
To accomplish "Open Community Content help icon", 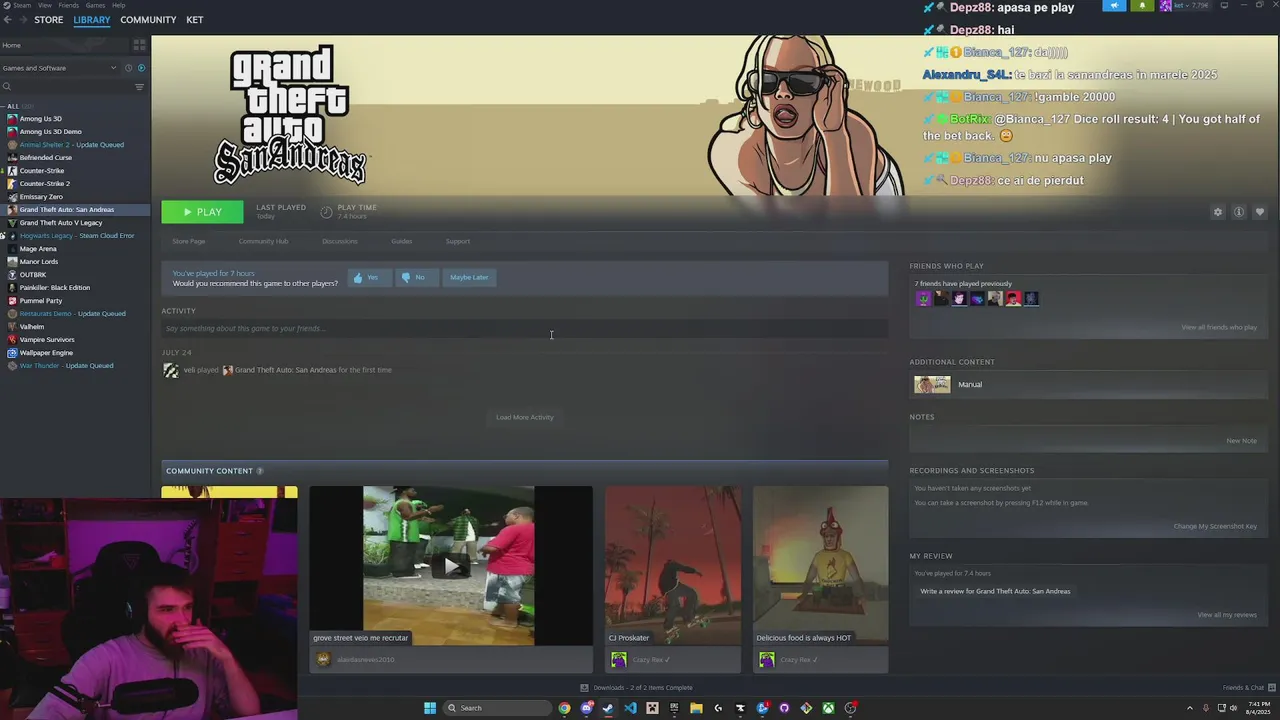I will coord(260,471).
